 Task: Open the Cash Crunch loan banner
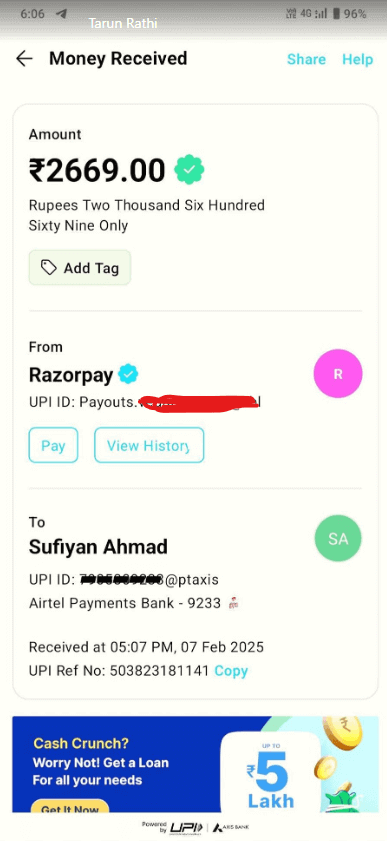(x=195, y=764)
